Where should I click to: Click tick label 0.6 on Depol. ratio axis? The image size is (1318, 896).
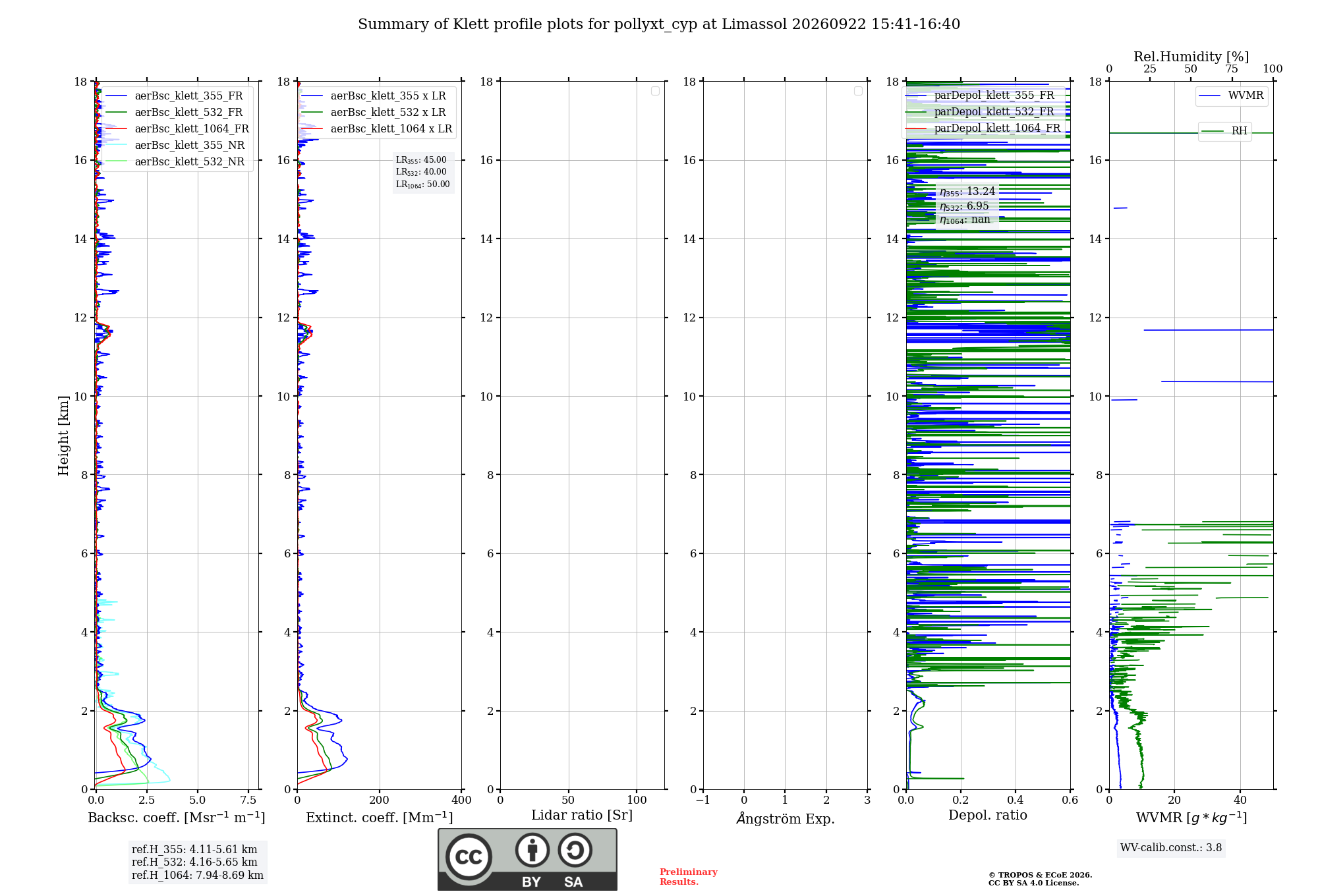[1070, 800]
